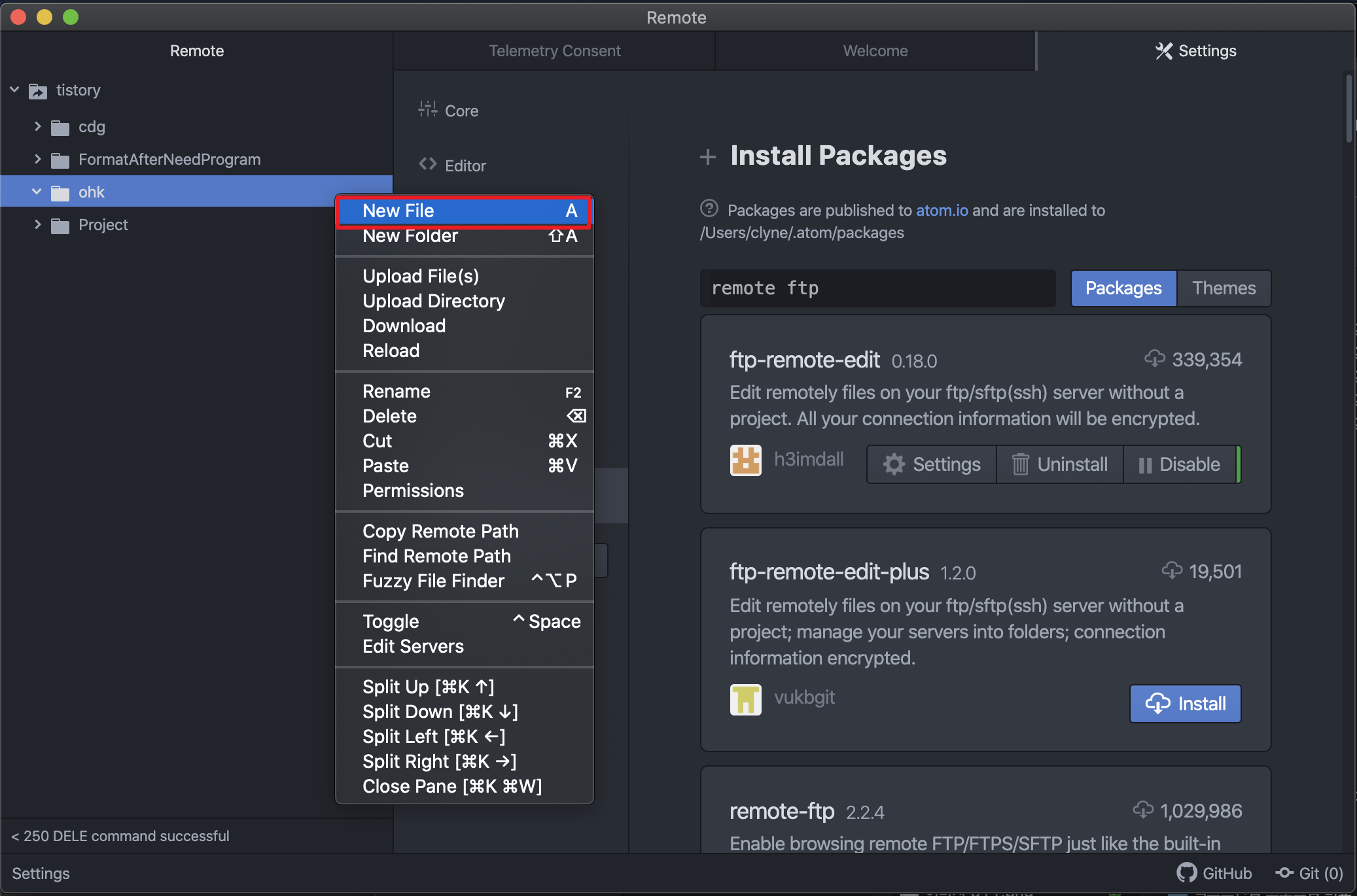1357x896 pixels.
Task: Click the help question mark icon
Action: click(709, 209)
